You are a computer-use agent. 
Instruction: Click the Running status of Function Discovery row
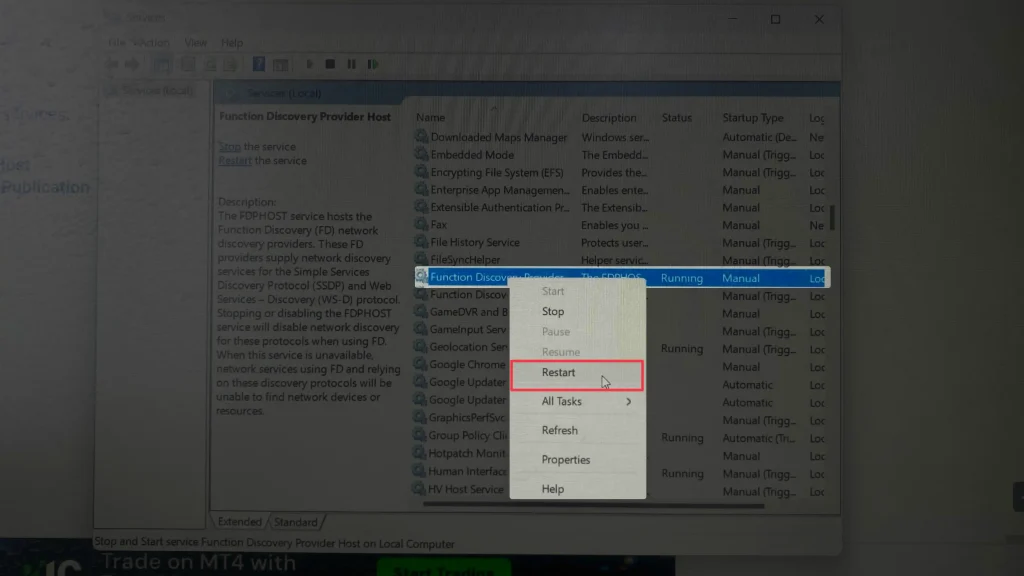682,278
